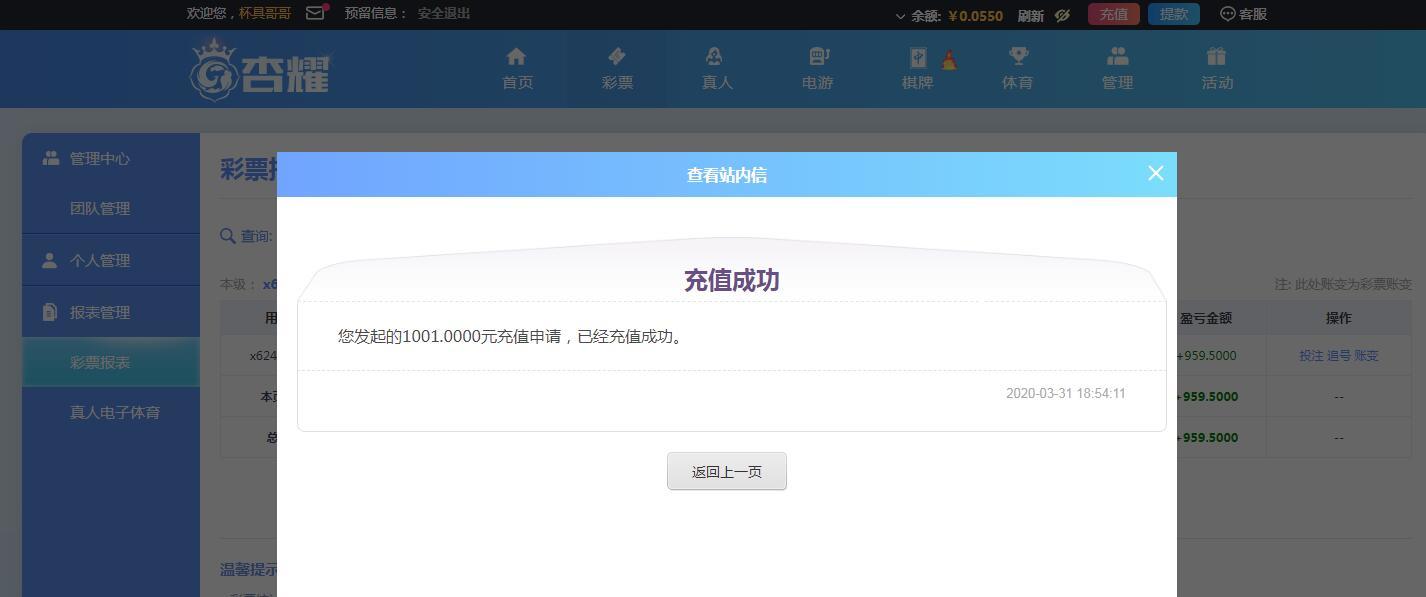Open 客服 customer service chat
The image size is (1426, 597).
coord(1243,14)
